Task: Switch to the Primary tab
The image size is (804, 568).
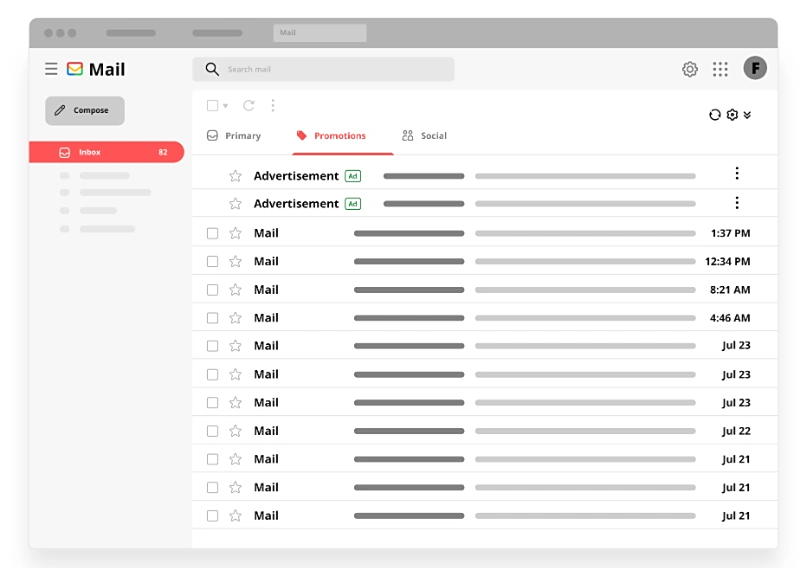Action: pos(234,136)
